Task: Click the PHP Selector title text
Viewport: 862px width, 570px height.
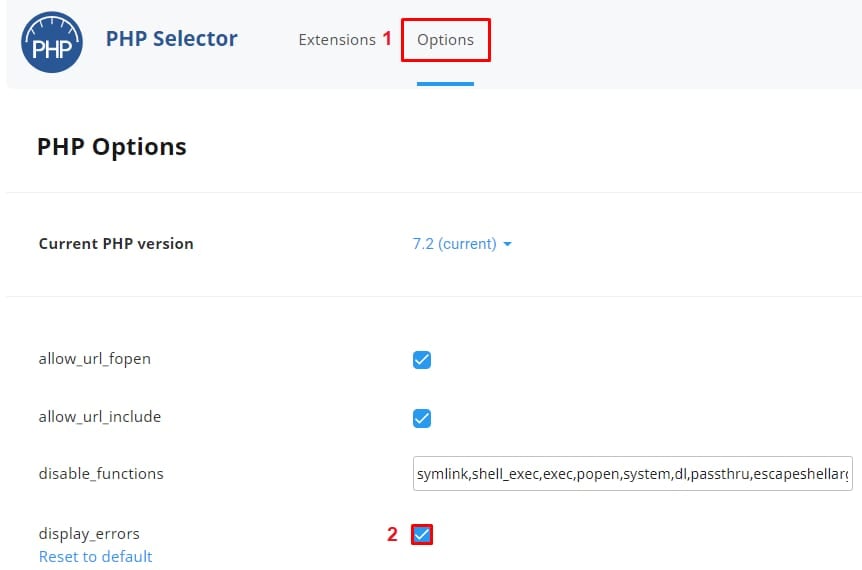Action: (x=172, y=39)
